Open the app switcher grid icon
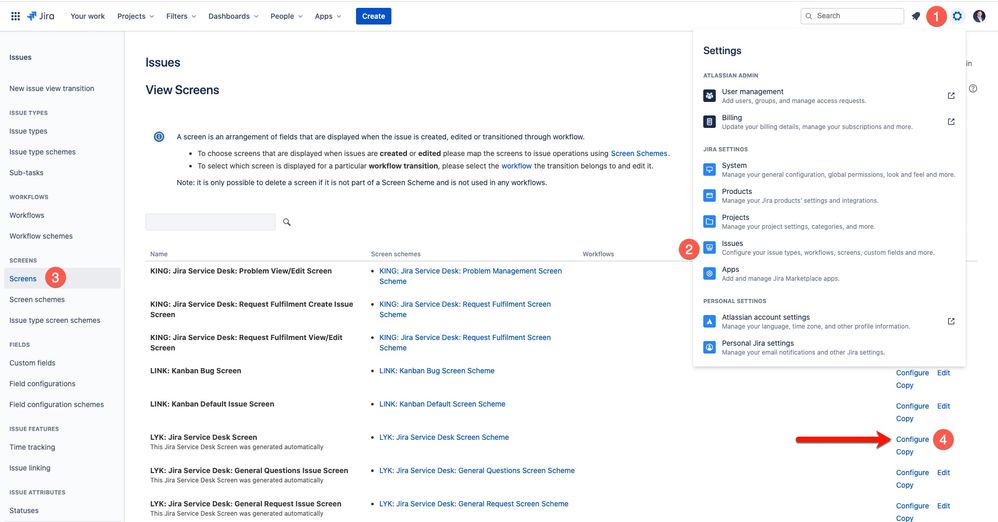998x522 pixels. click(15, 16)
